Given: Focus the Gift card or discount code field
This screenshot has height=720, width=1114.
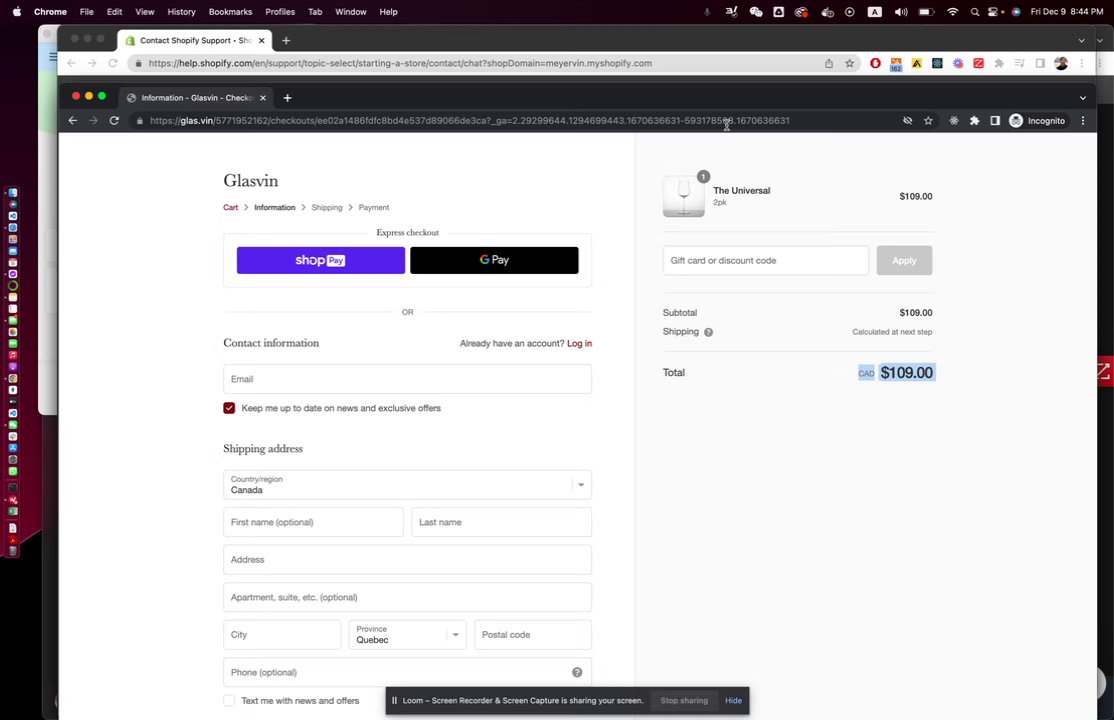Looking at the screenshot, I should click(765, 261).
